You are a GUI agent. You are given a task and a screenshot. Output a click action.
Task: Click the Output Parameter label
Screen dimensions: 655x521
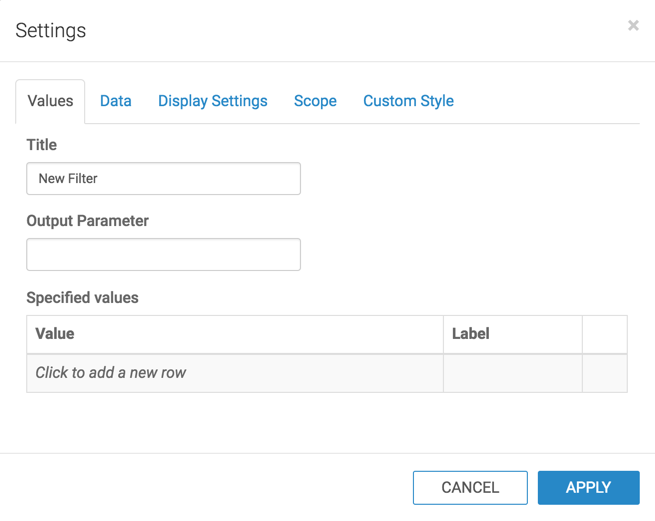[88, 221]
